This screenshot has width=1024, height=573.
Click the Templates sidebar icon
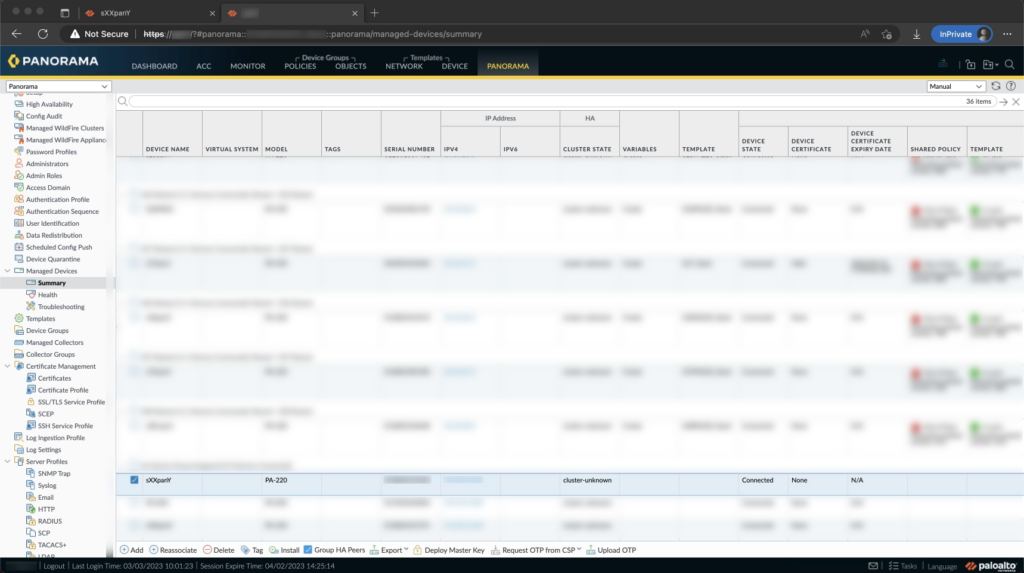coord(19,318)
